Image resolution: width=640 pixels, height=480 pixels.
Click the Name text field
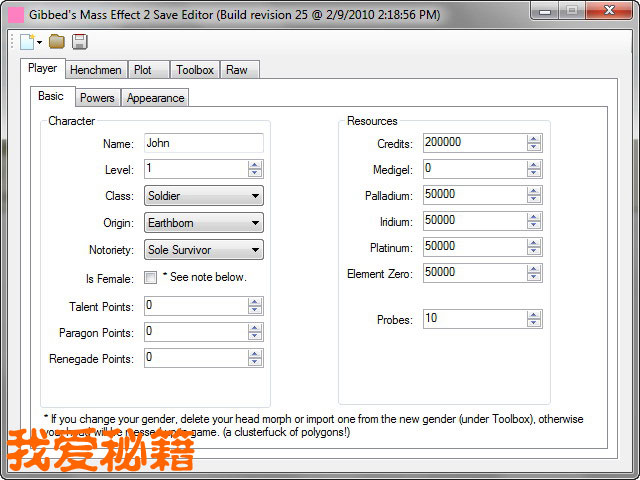point(203,143)
